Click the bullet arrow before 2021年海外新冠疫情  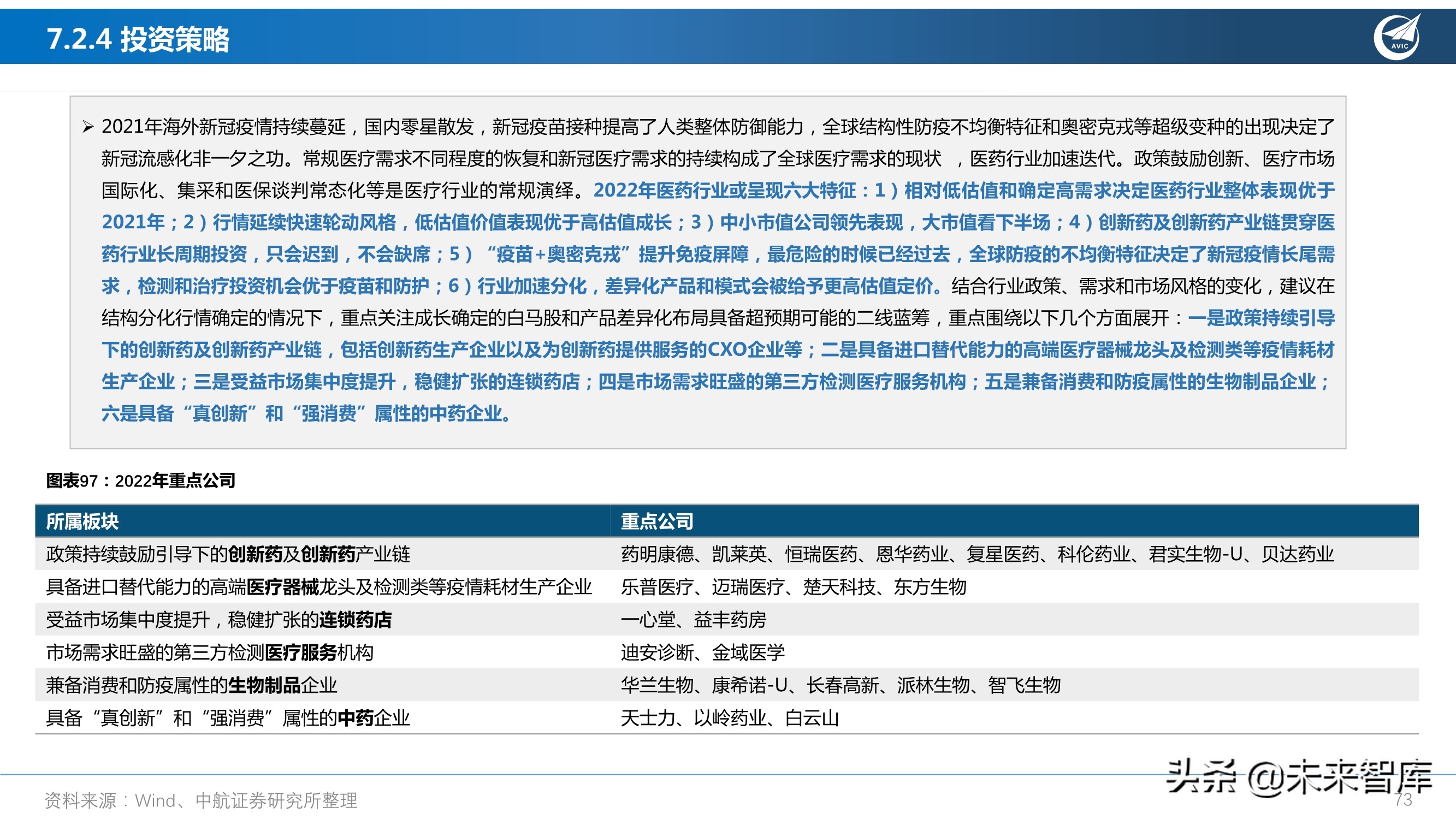pyautogui.click(x=87, y=127)
